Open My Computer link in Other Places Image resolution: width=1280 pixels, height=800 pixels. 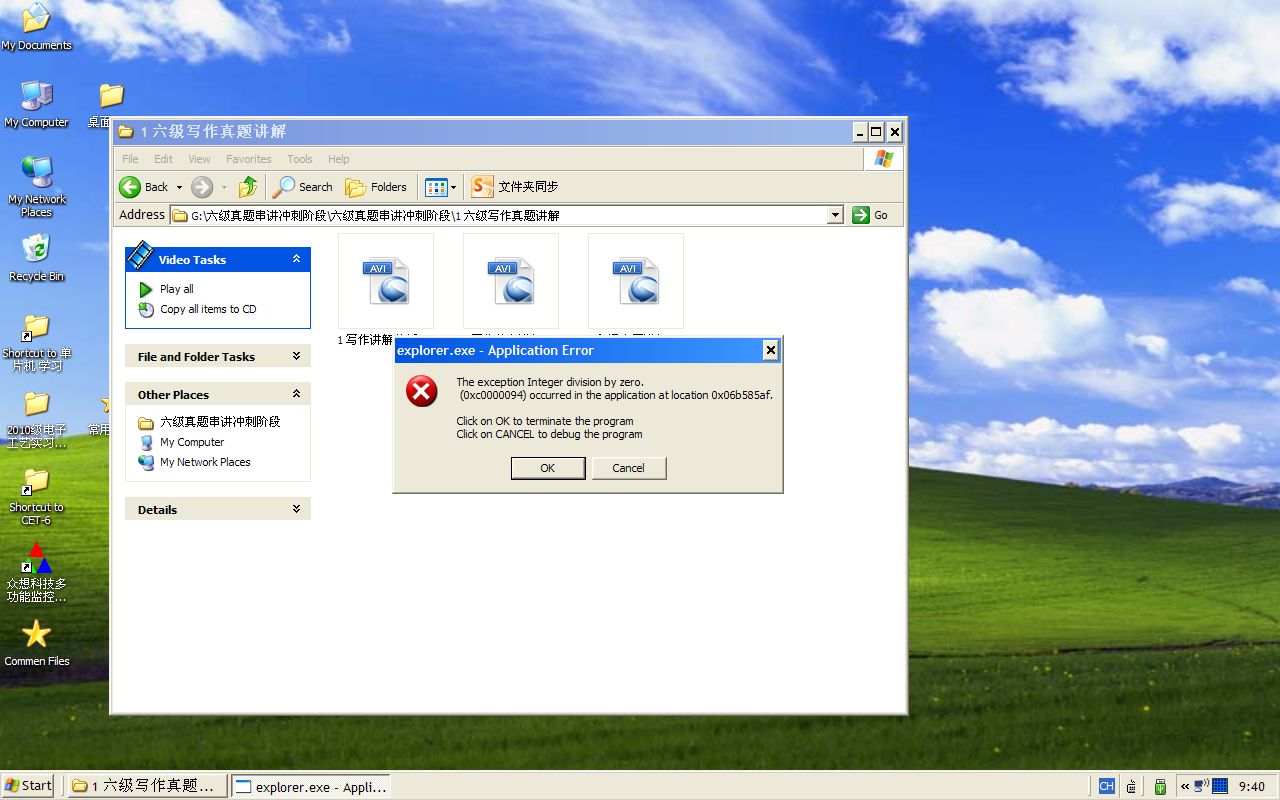click(x=192, y=442)
